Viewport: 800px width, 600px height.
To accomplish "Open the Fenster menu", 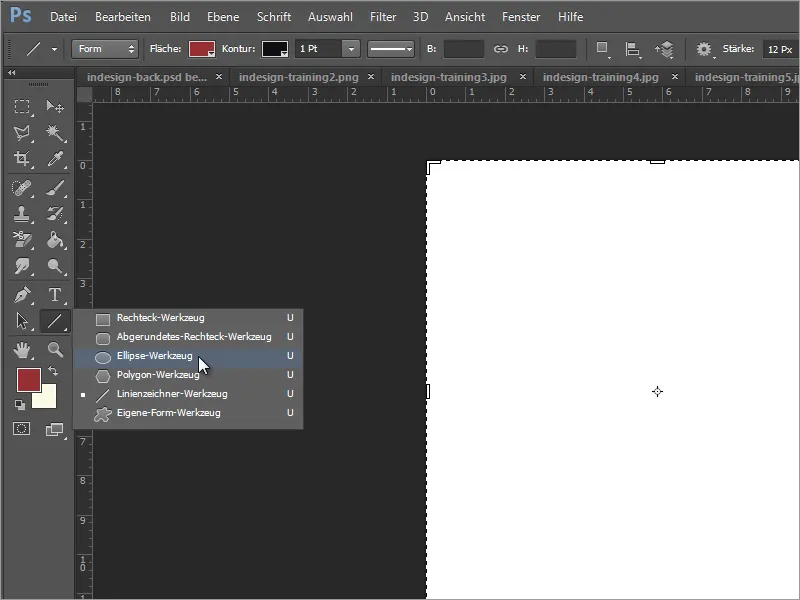I will tap(521, 17).
